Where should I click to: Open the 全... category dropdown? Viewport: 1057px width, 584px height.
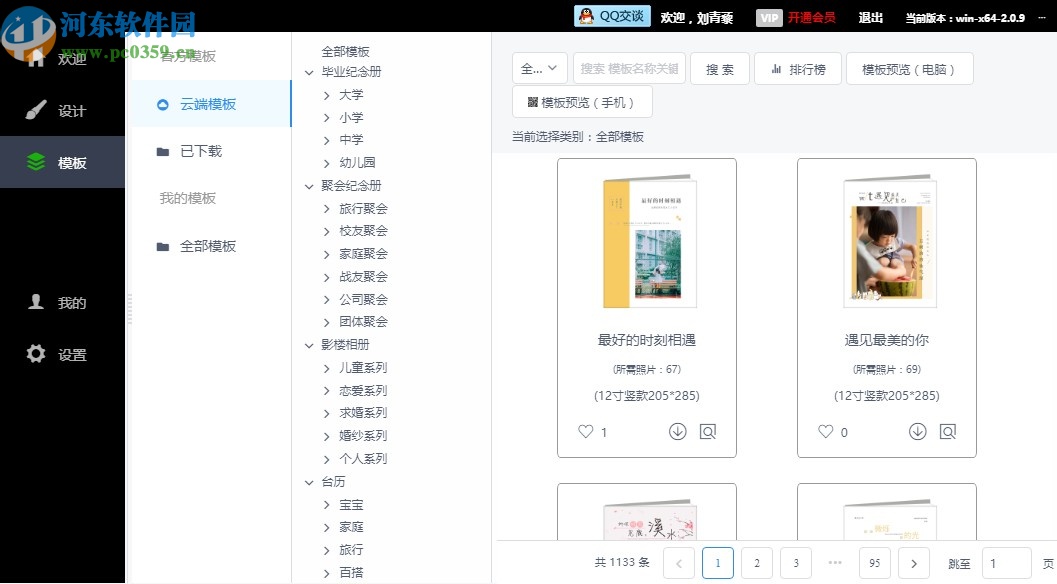pyautogui.click(x=539, y=68)
